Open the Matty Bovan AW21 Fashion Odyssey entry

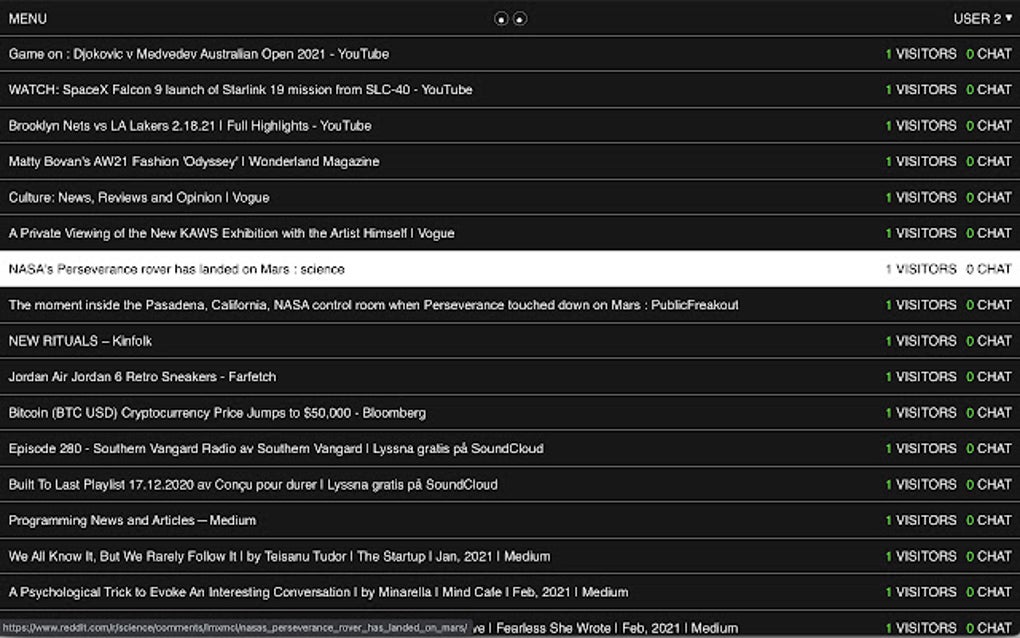click(x=192, y=161)
